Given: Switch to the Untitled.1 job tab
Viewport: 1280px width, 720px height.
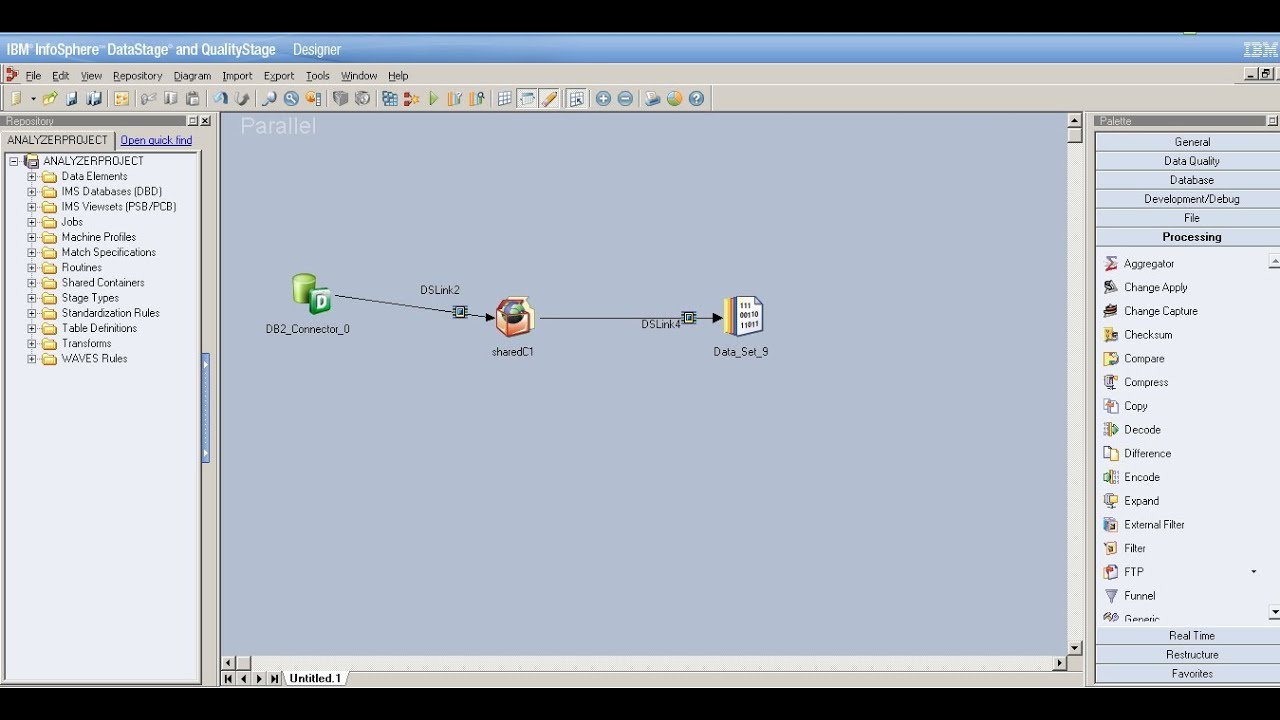Looking at the screenshot, I should [315, 678].
